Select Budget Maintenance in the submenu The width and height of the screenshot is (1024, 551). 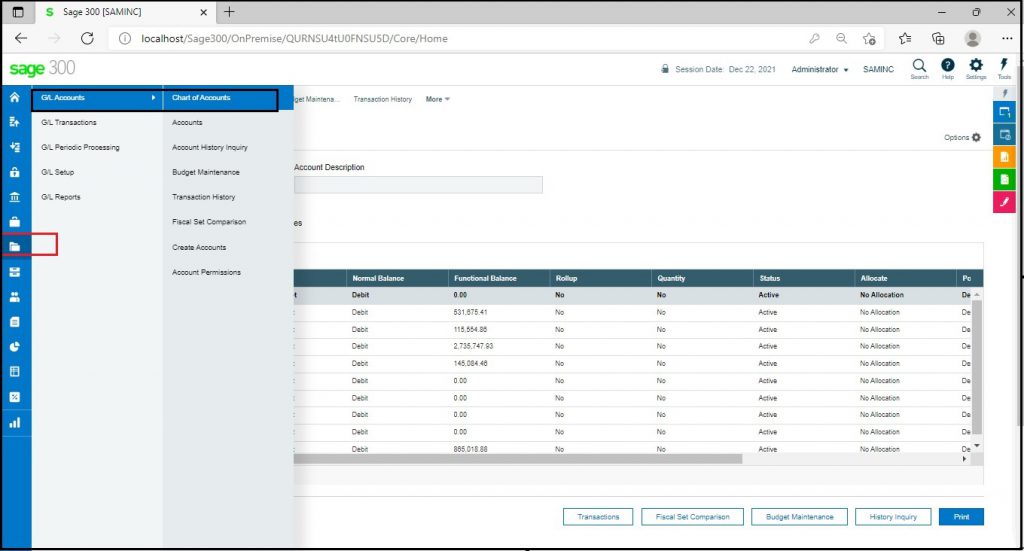coord(206,172)
